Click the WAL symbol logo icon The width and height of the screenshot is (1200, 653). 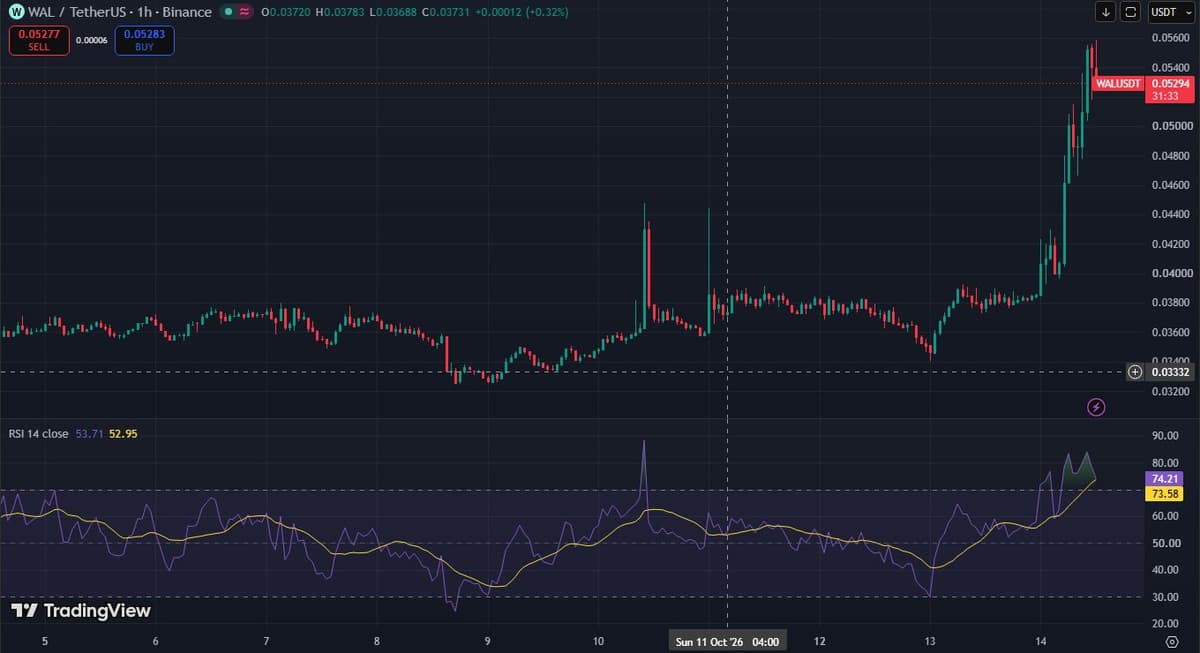click(16, 12)
